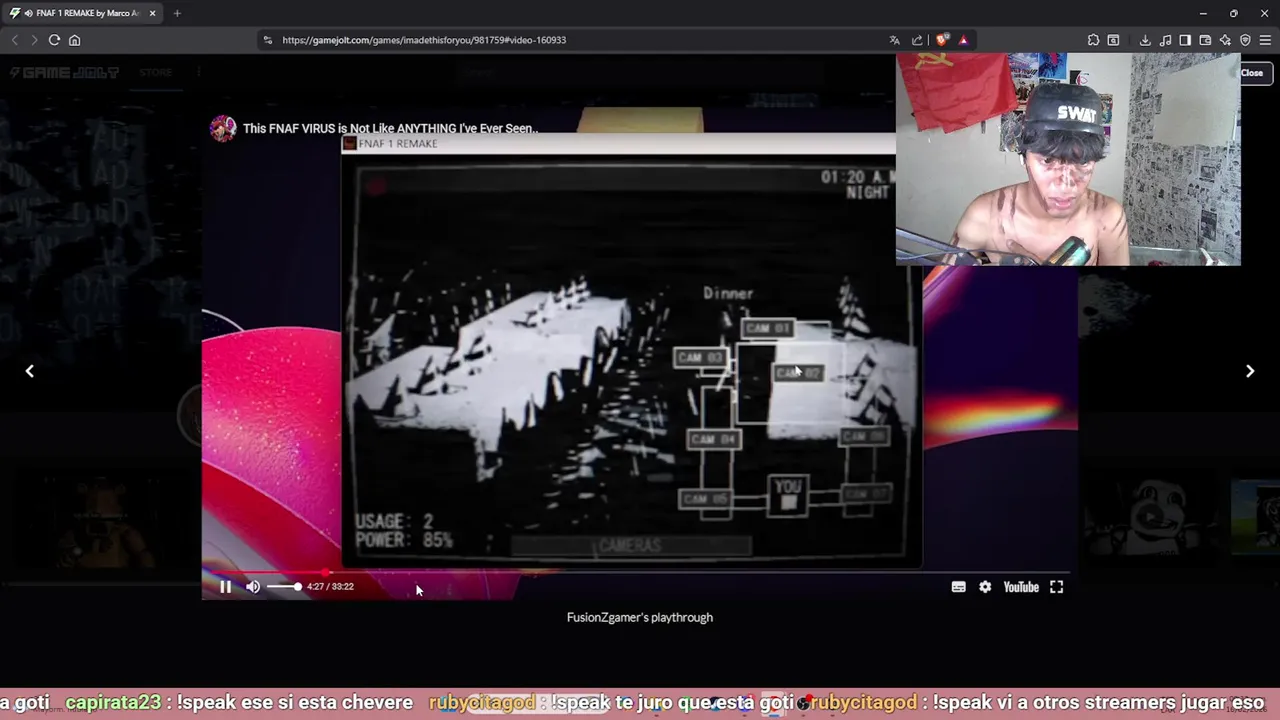1280x720 pixels.
Task: Open Brave Rewards triangle icon
Action: pos(963,40)
